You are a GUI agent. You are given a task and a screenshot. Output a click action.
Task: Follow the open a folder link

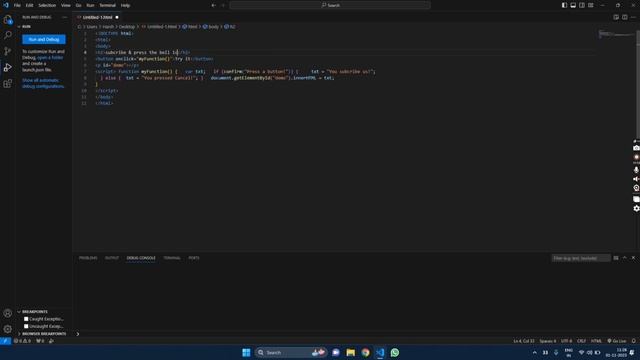pos(50,58)
